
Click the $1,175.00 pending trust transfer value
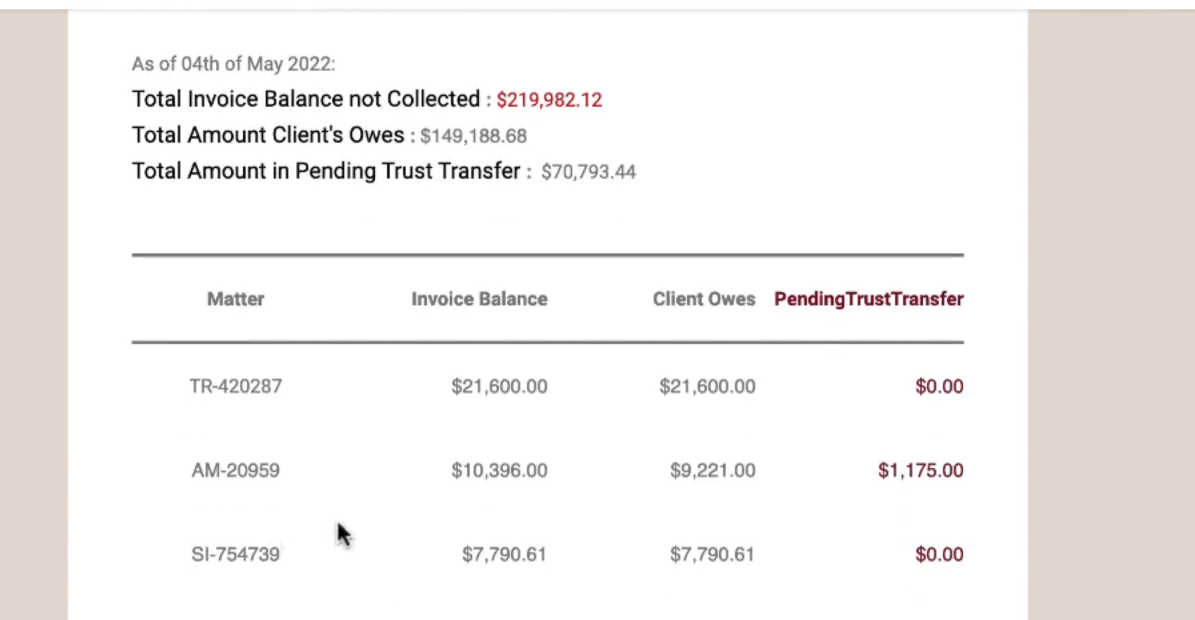coord(920,470)
